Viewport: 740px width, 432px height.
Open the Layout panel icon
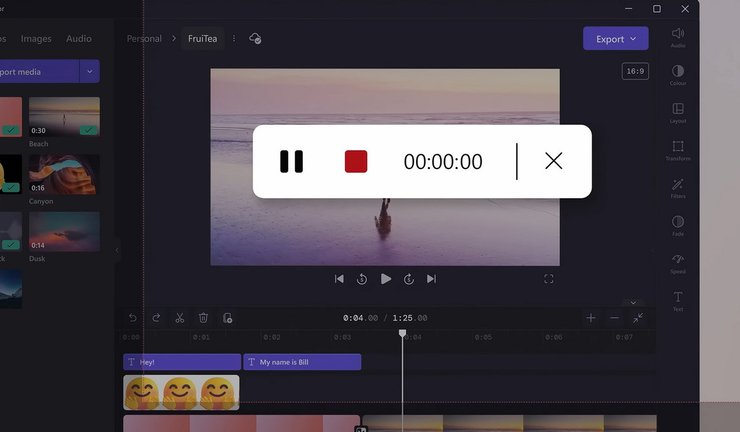coord(678,113)
